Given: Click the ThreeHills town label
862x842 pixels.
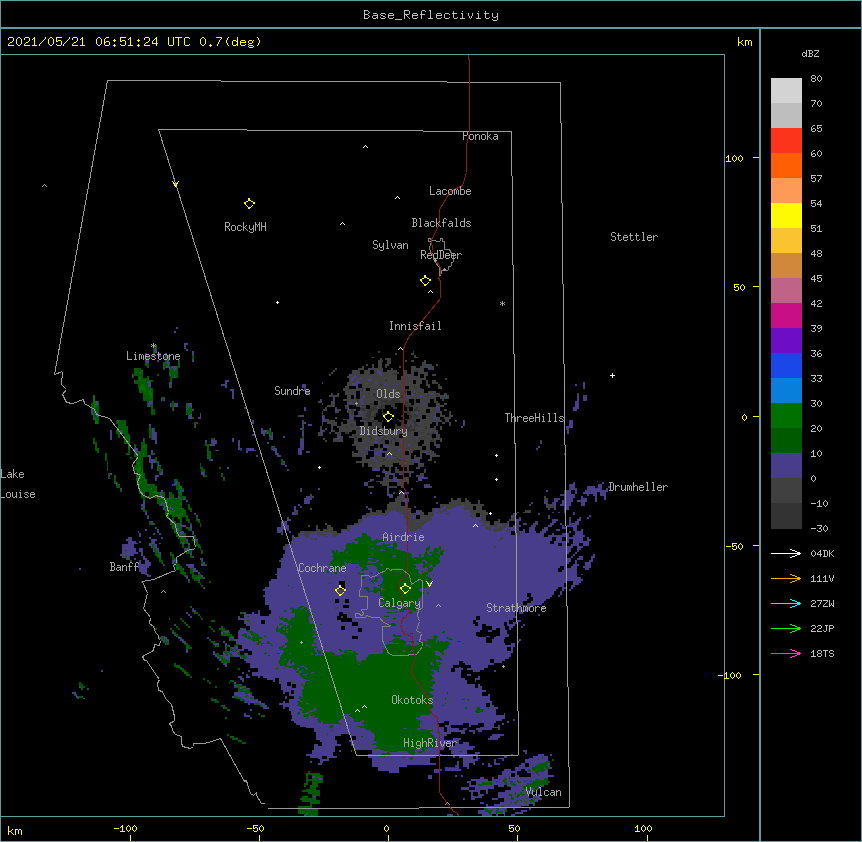Looking at the screenshot, I should point(534,418).
